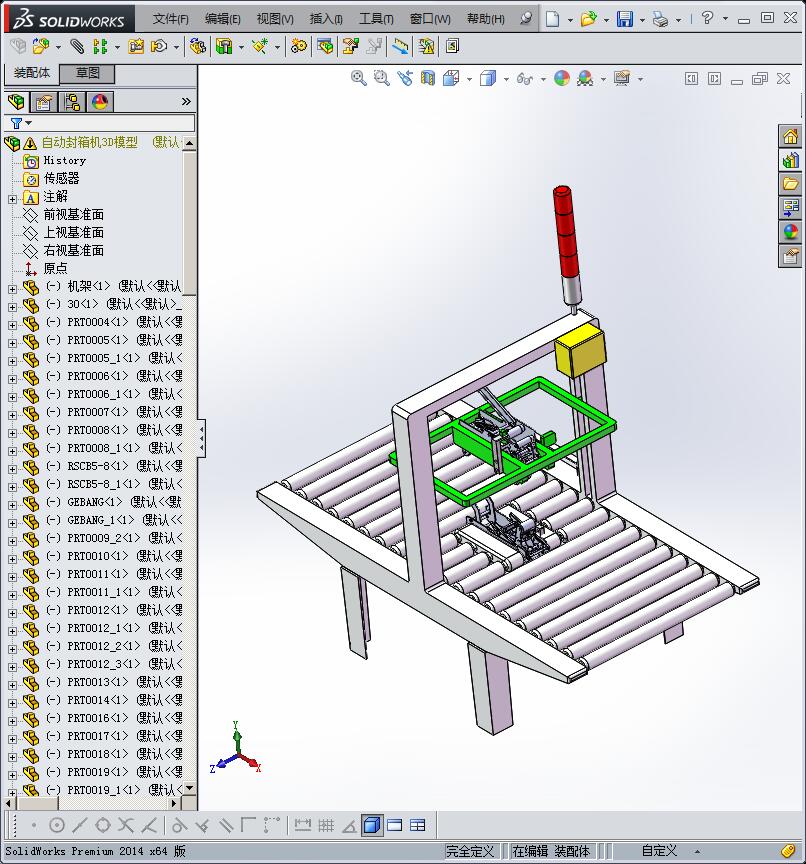
Task: Open the 窗口(W) menu
Action: 430,19
